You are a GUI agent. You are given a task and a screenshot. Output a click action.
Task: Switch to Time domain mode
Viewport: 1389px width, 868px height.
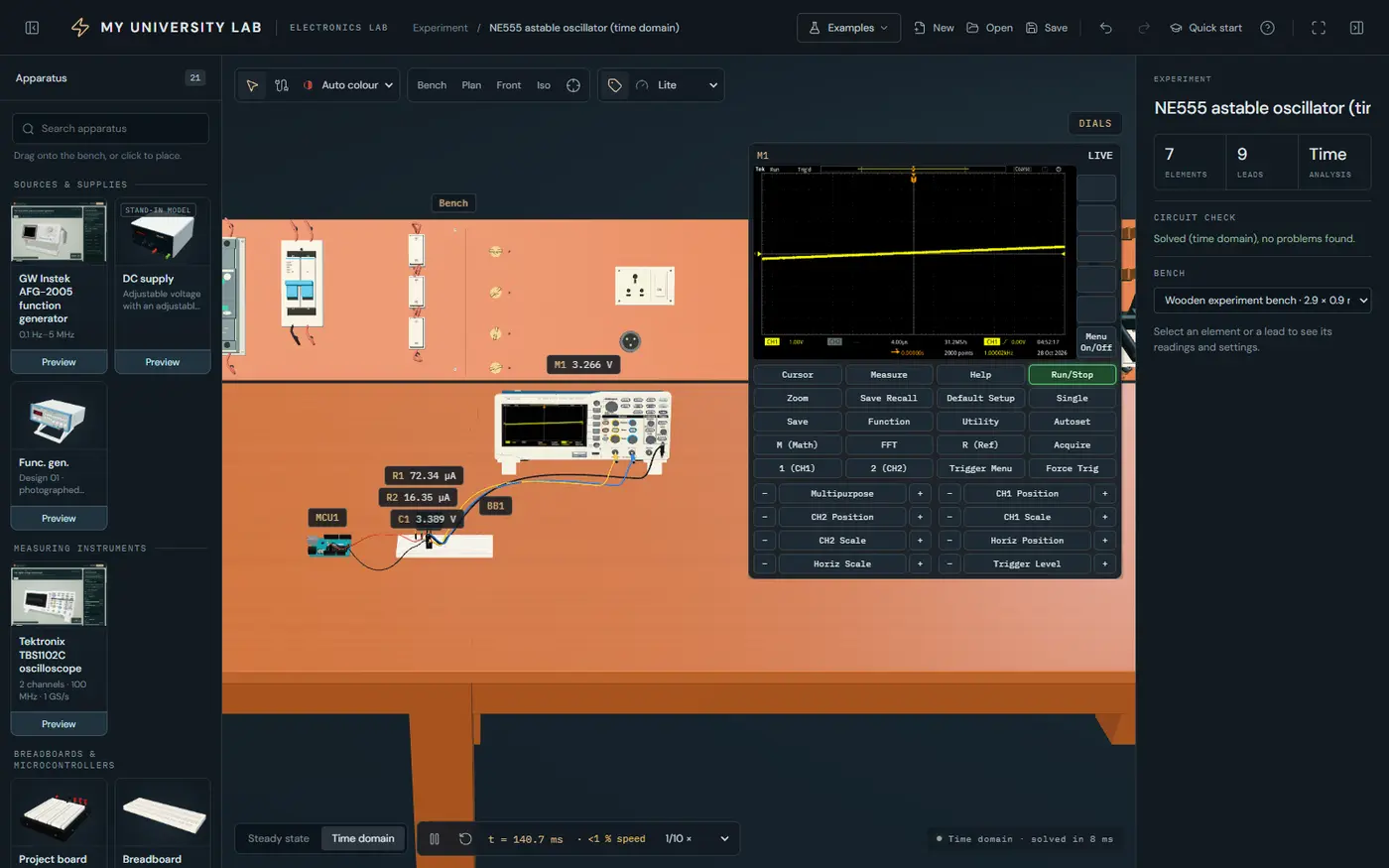coord(363,839)
